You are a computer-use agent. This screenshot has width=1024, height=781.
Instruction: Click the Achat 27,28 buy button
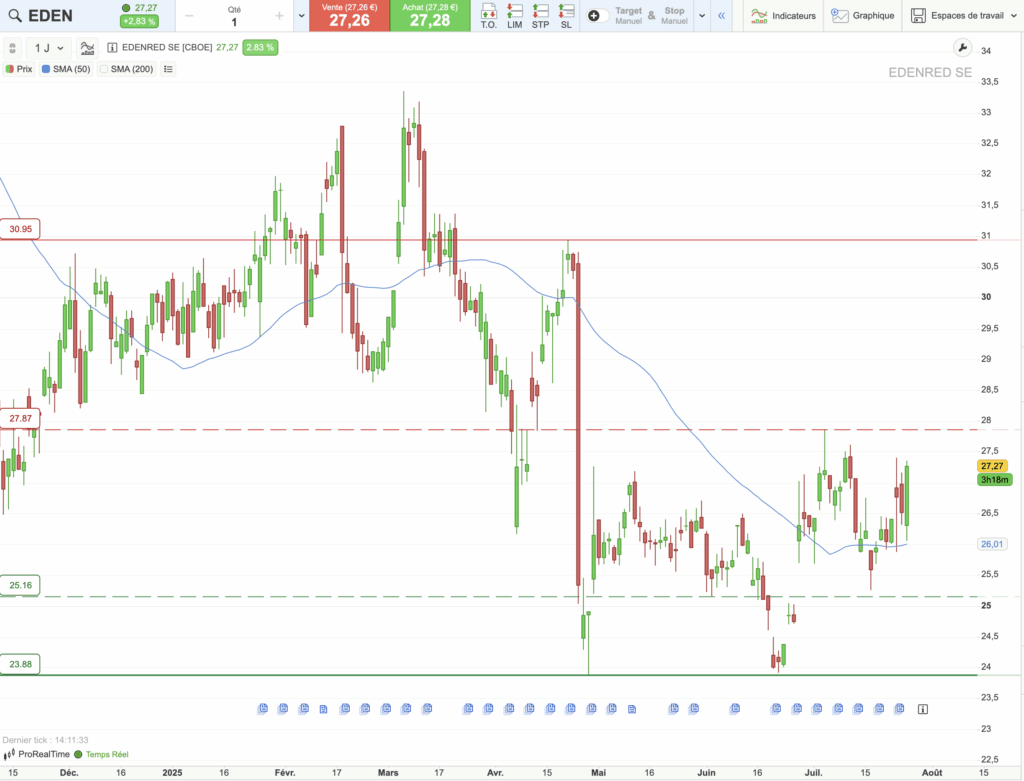click(x=430, y=16)
